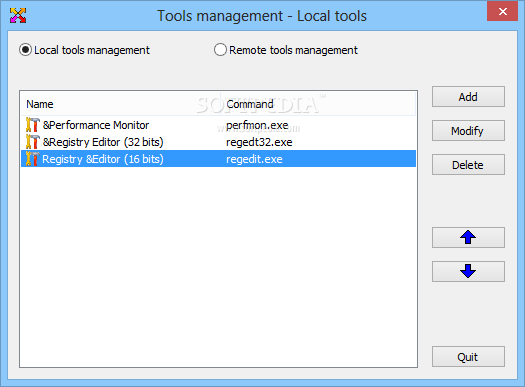
Task: Select the &Performance Monitor row
Action: point(219,125)
